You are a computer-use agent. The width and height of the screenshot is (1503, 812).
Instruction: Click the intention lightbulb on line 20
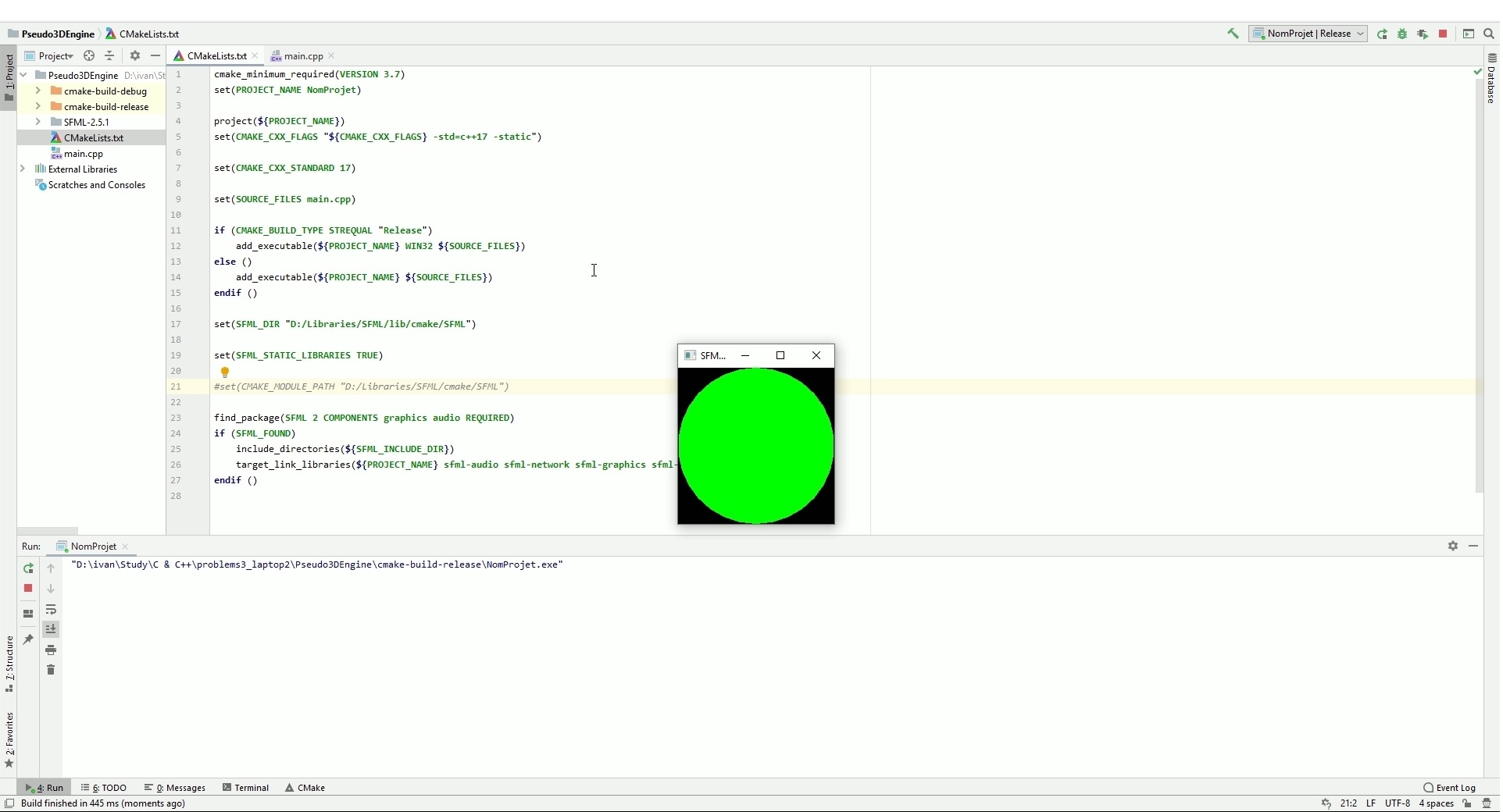point(225,372)
